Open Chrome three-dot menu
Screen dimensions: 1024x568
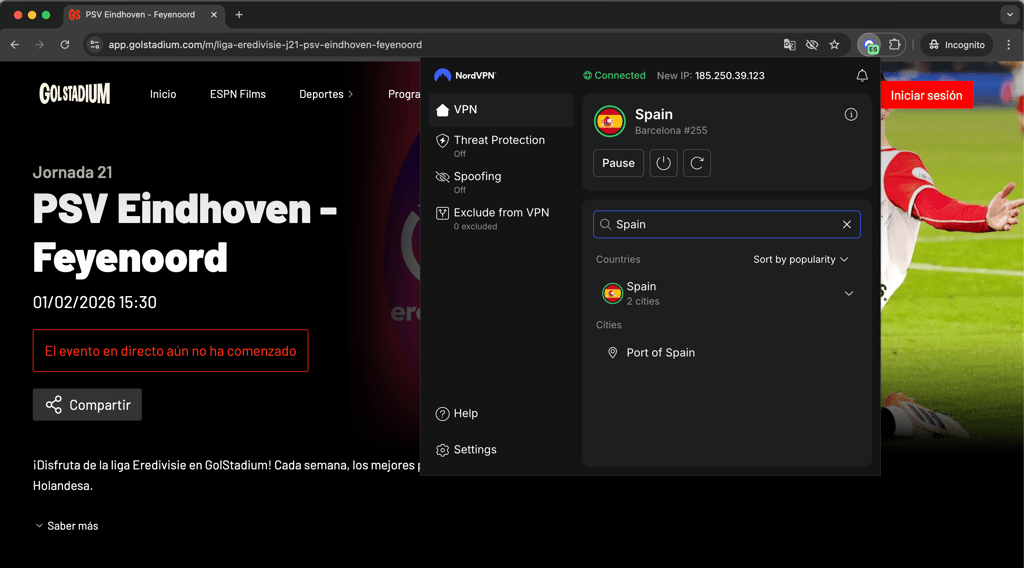tap(1008, 44)
